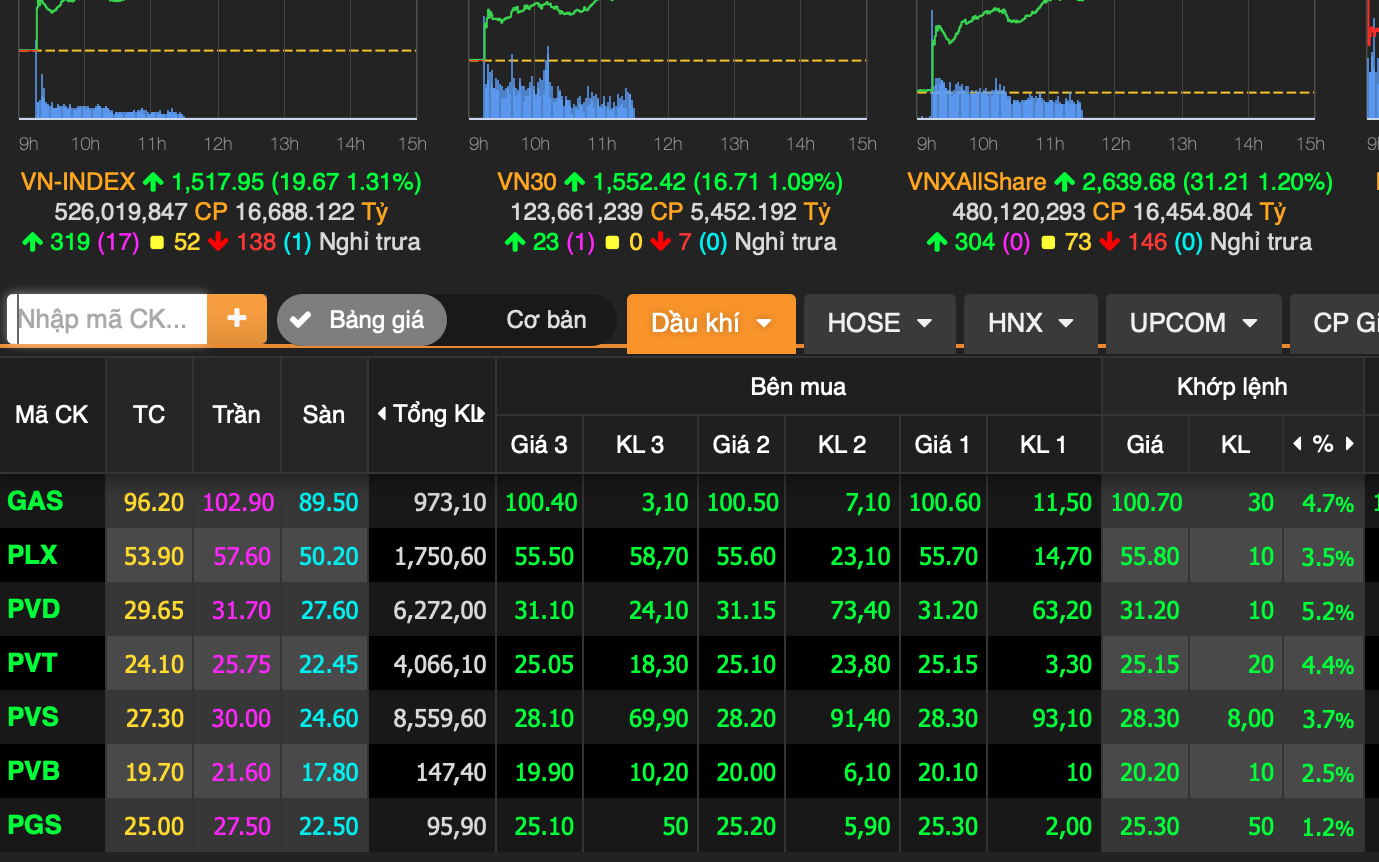1379x862 pixels.
Task: Click the TC column header
Action: coord(149,415)
